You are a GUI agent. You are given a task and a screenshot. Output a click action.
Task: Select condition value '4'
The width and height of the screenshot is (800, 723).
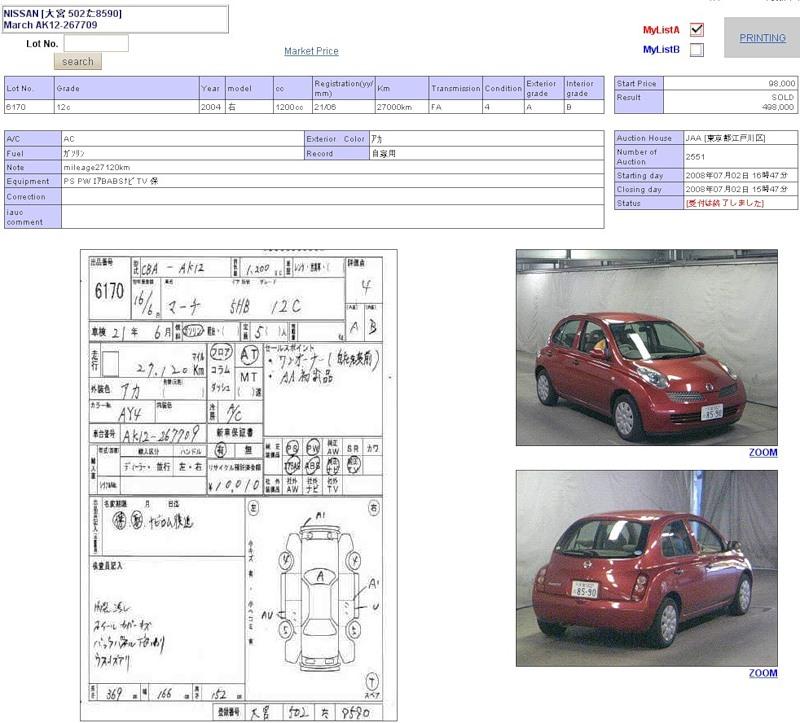487,107
